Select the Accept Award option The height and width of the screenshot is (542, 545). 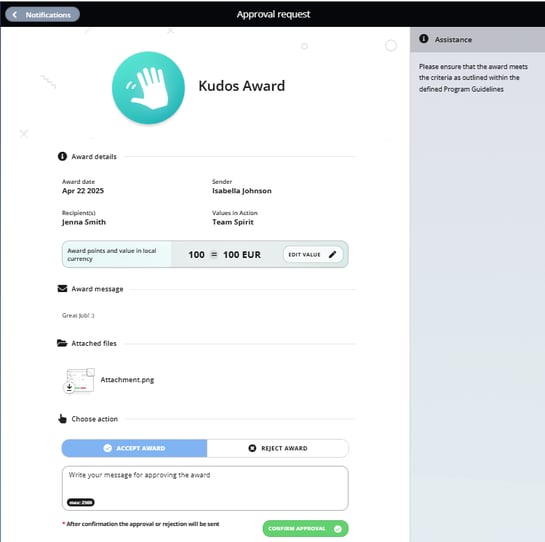134,448
